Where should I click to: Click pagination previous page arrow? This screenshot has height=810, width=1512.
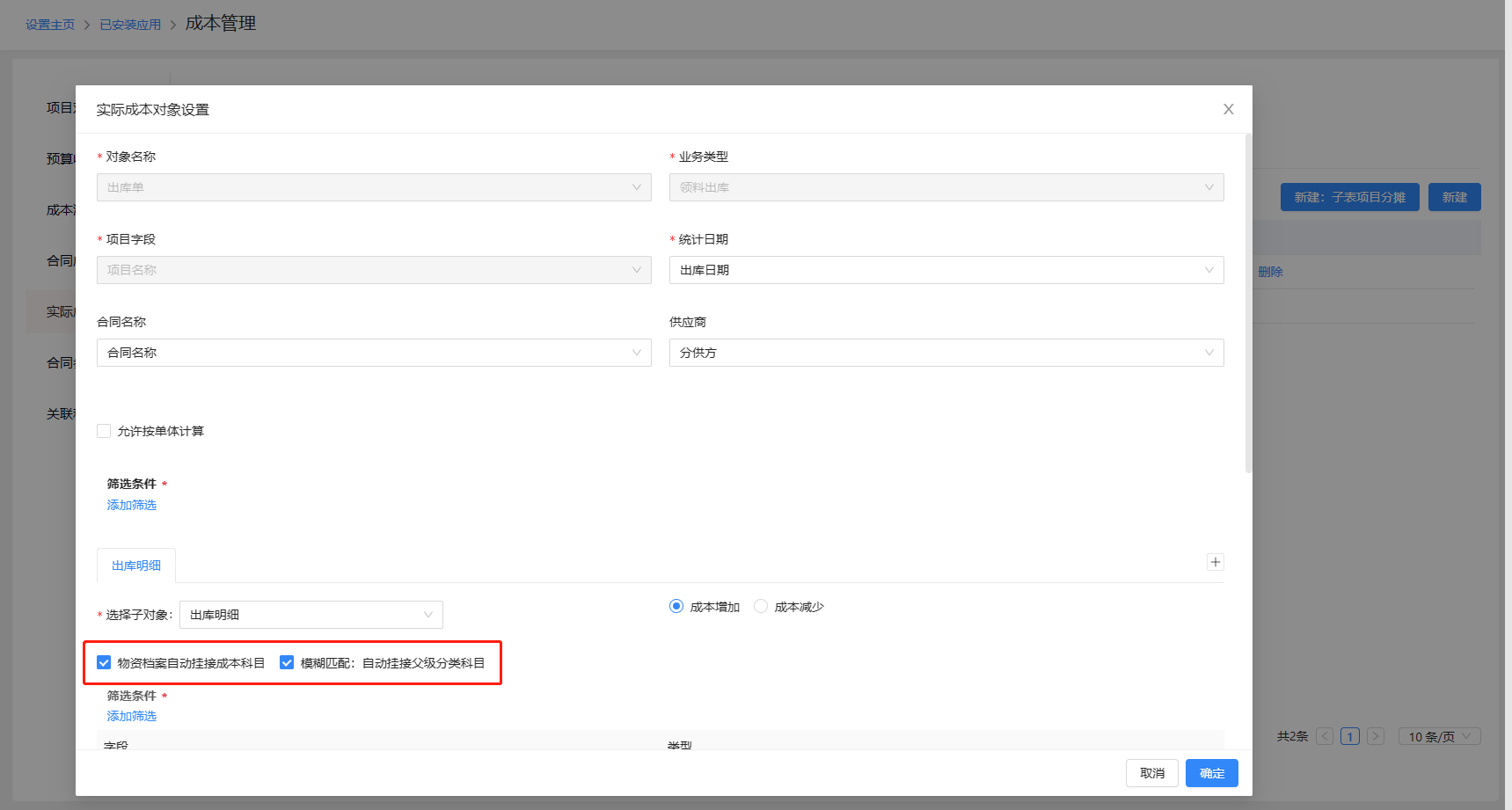point(1325,736)
